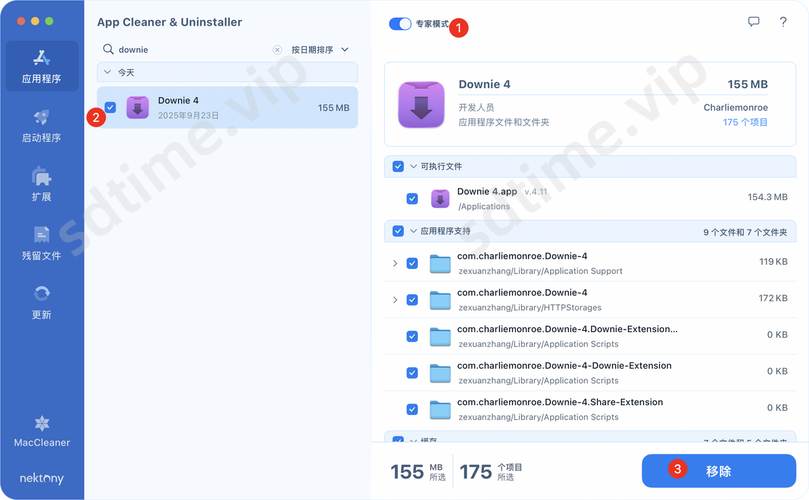Screen dimensions: 809x500
Task: Open the 应用程序 sidebar section
Action: coord(42,66)
